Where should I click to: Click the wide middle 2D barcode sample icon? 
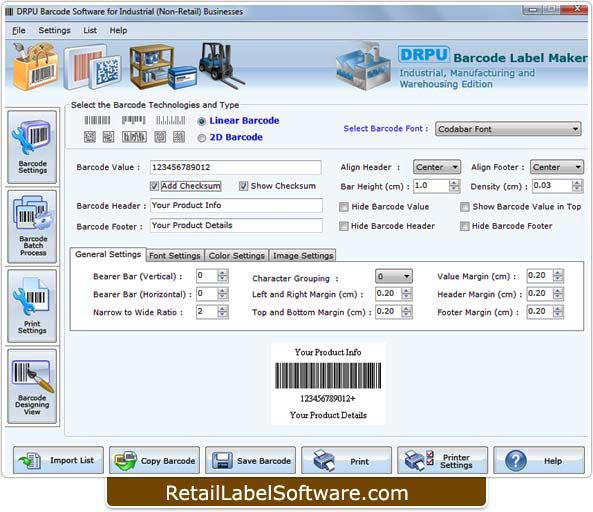pos(134,137)
